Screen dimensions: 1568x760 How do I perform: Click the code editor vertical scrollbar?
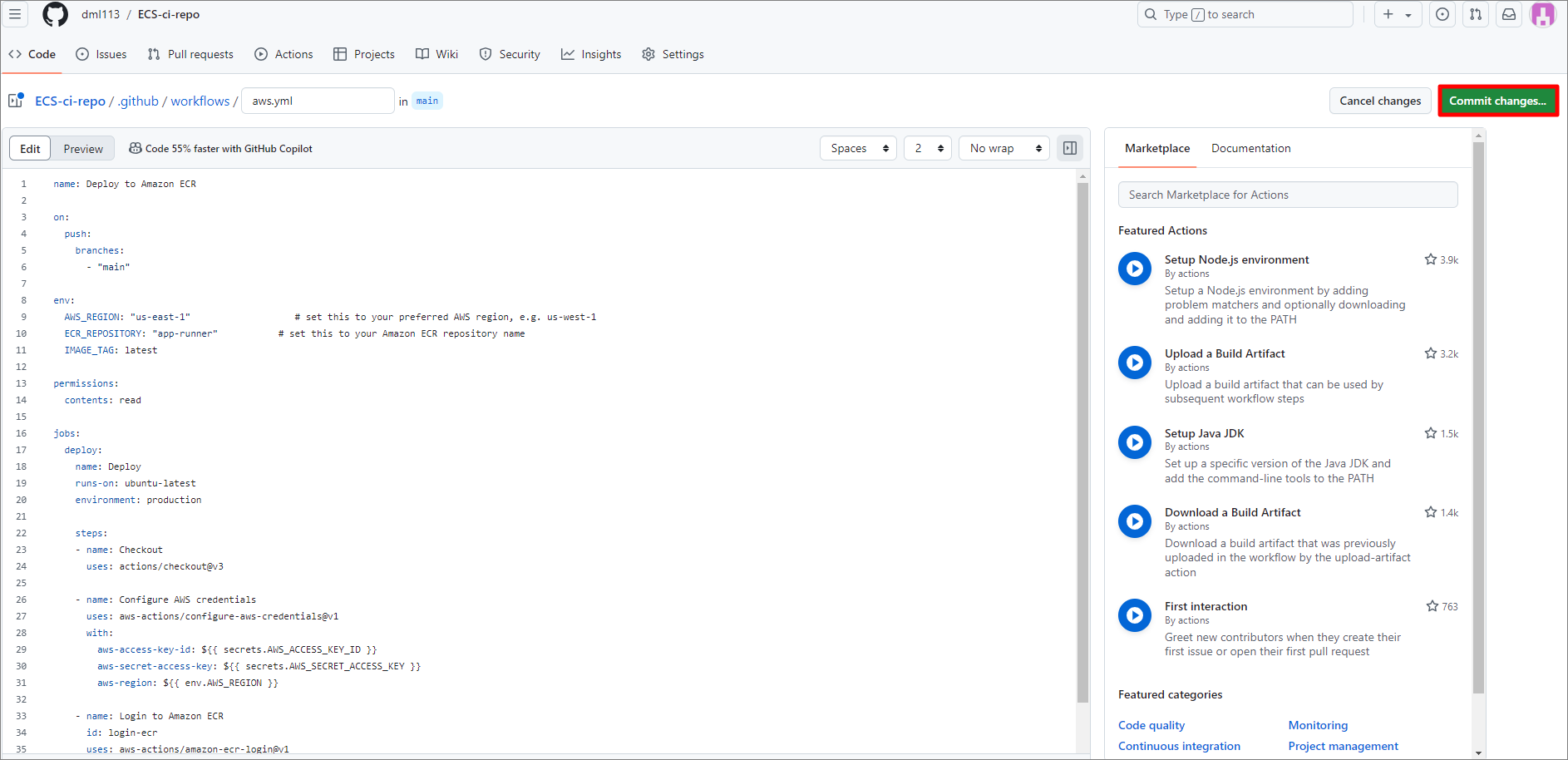click(x=1082, y=442)
